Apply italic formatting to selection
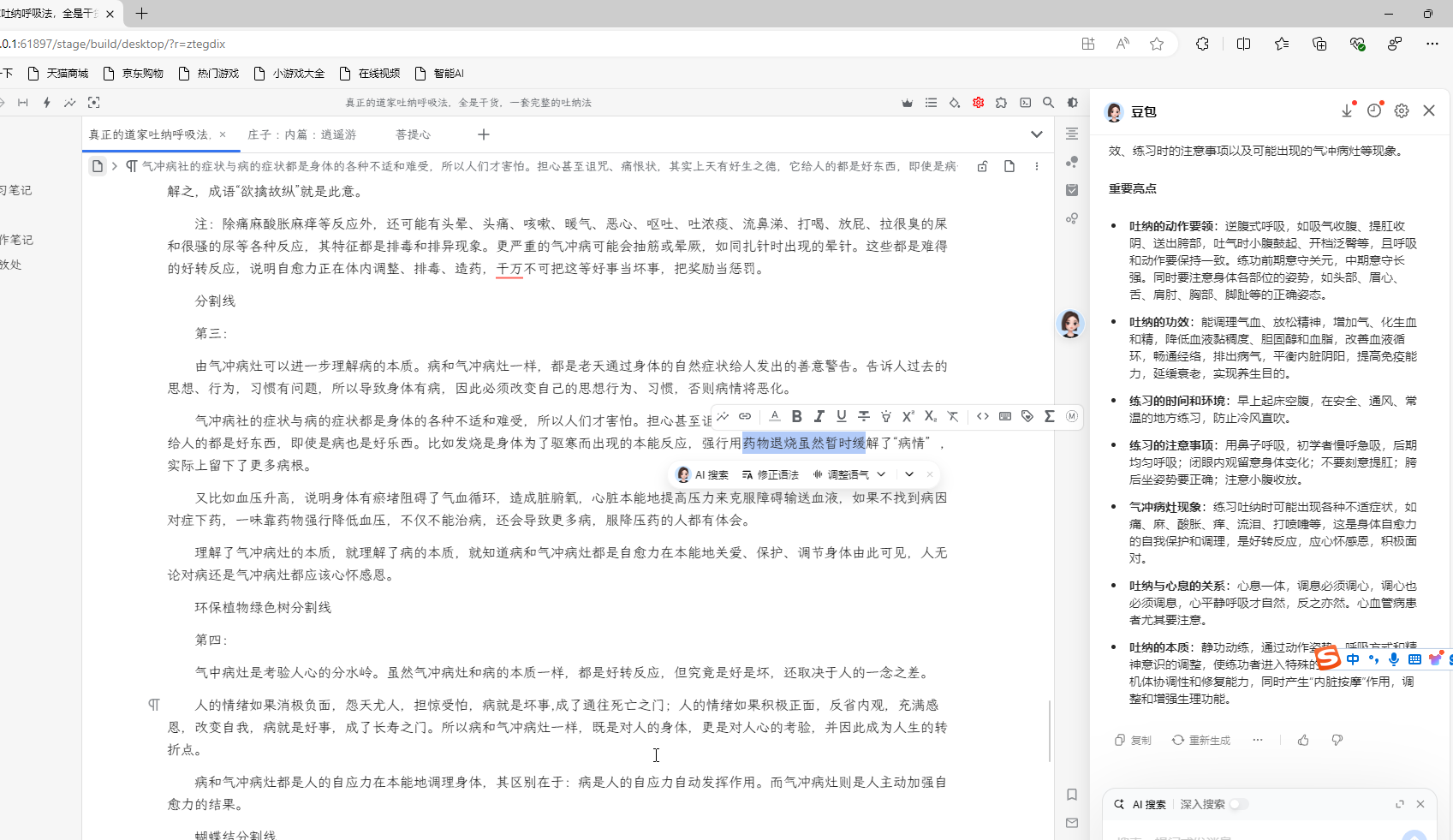 click(819, 416)
